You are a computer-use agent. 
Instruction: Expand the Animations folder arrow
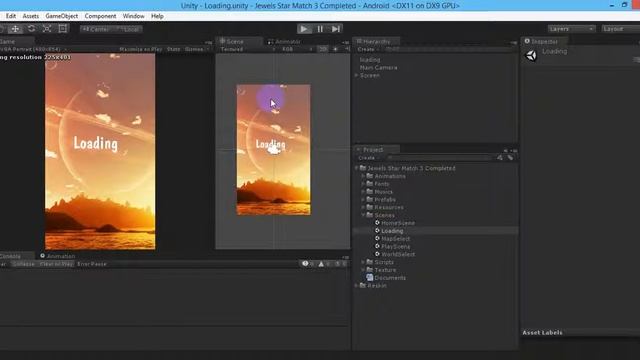click(363, 176)
